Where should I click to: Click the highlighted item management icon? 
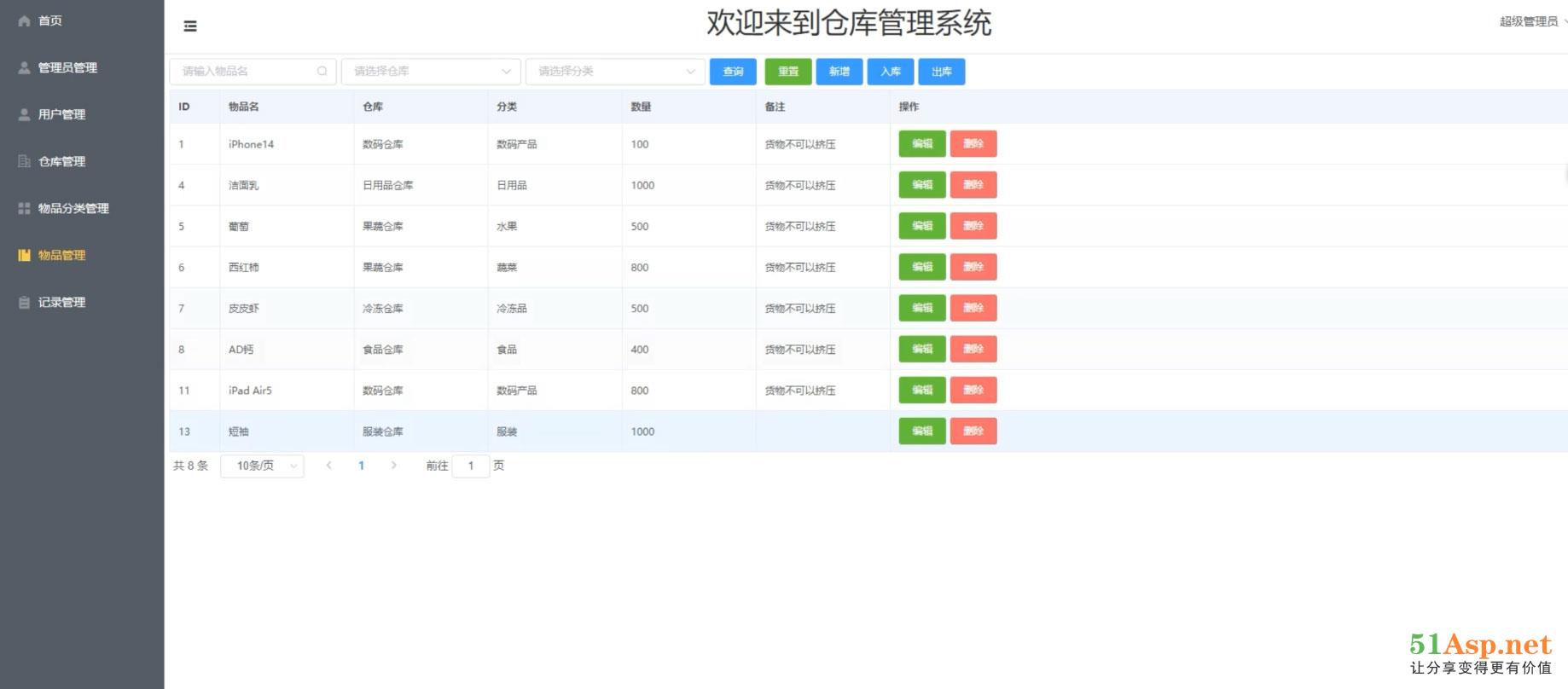[x=24, y=255]
